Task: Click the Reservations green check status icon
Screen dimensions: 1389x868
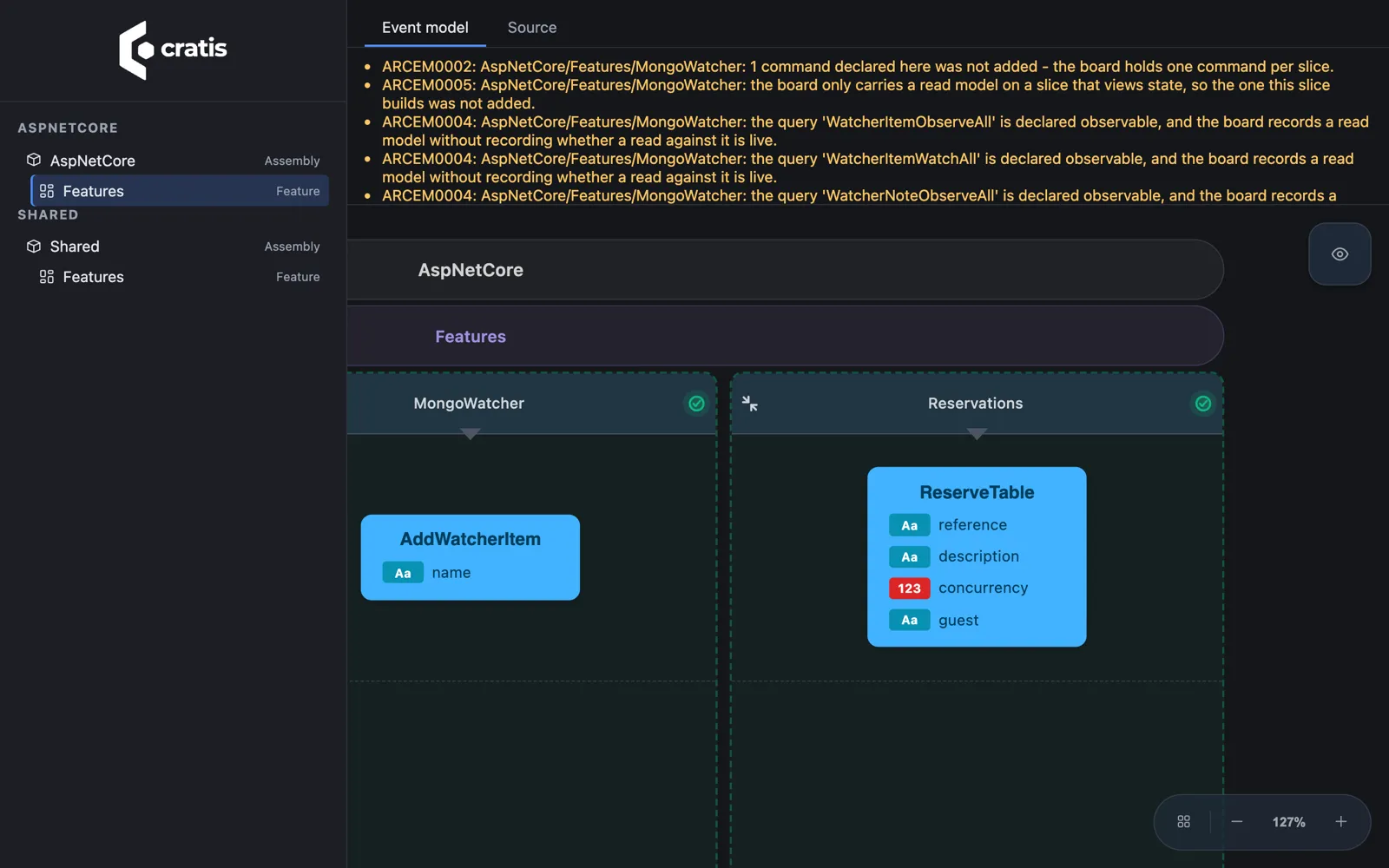Action: coord(1203,404)
